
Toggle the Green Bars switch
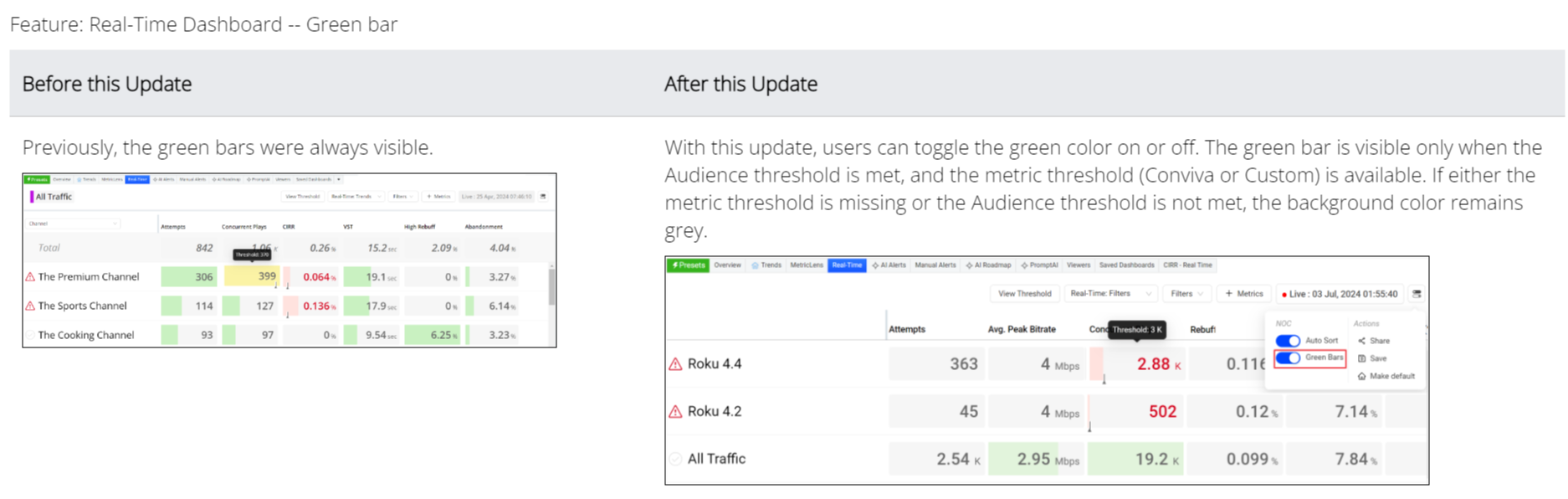[1289, 358]
